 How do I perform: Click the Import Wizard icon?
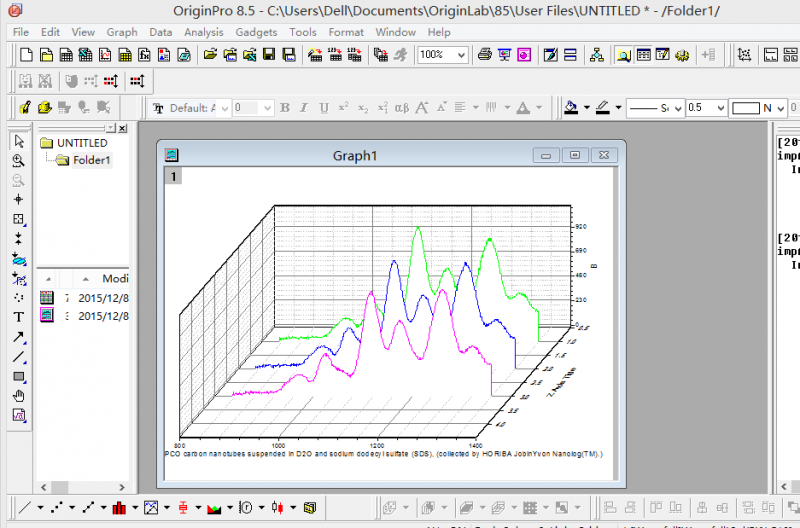[315, 55]
